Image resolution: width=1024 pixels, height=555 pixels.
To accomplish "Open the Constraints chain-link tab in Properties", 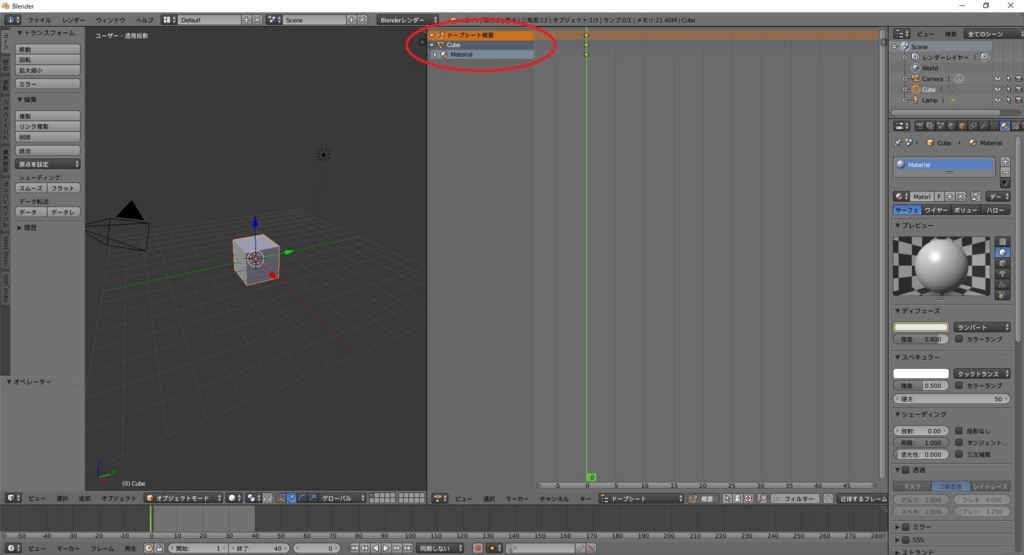I will tap(973, 126).
